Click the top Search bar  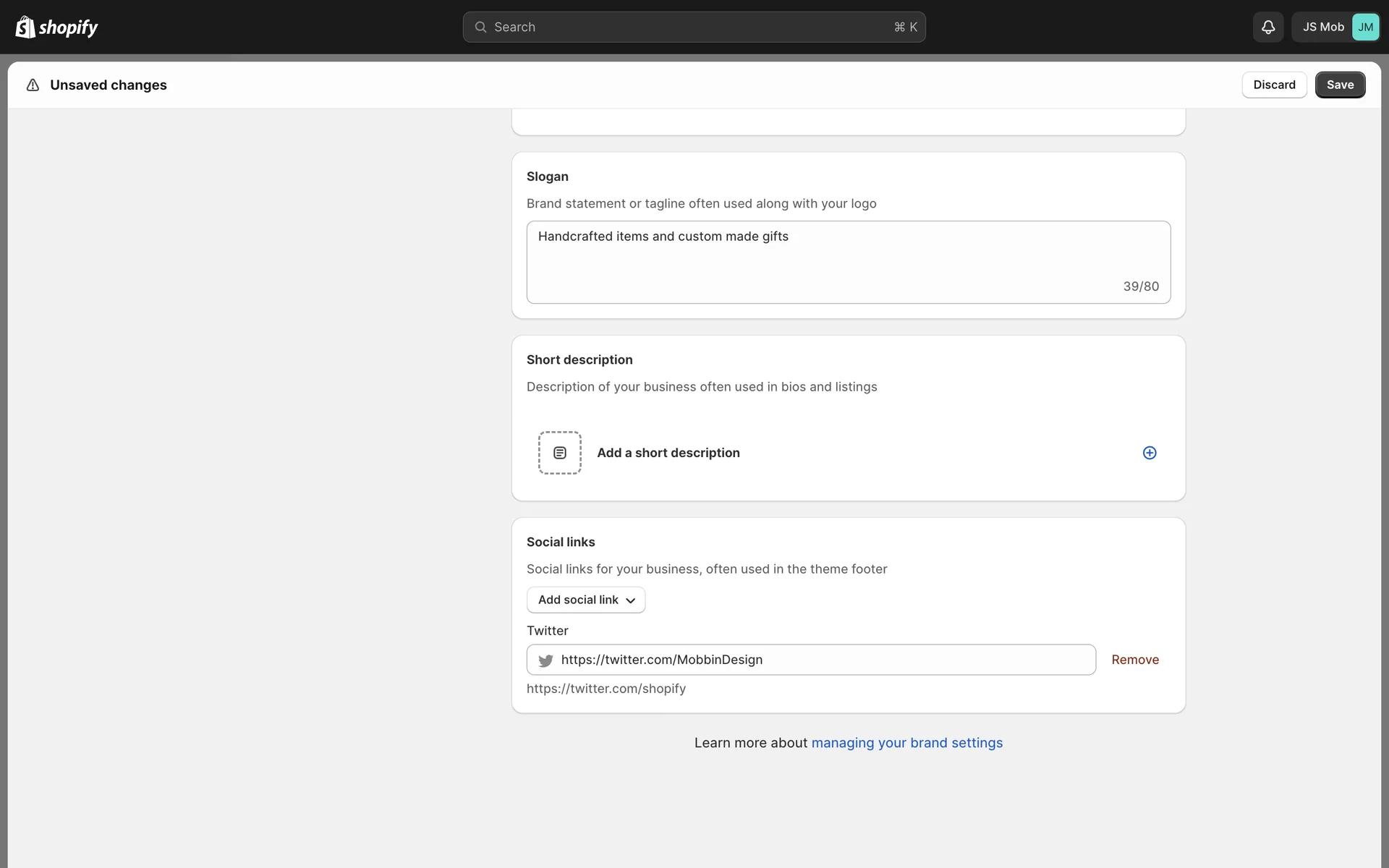[693, 27]
